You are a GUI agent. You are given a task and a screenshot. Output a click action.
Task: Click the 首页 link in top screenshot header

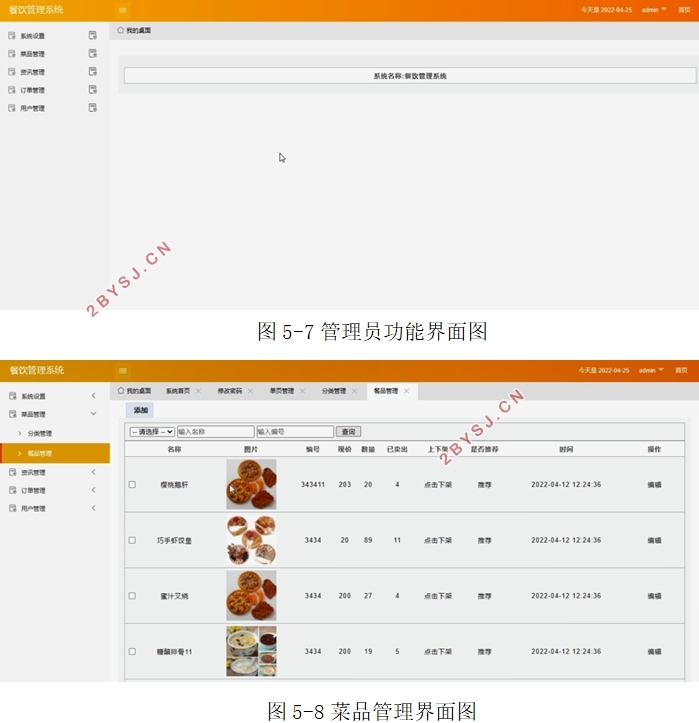coord(684,10)
